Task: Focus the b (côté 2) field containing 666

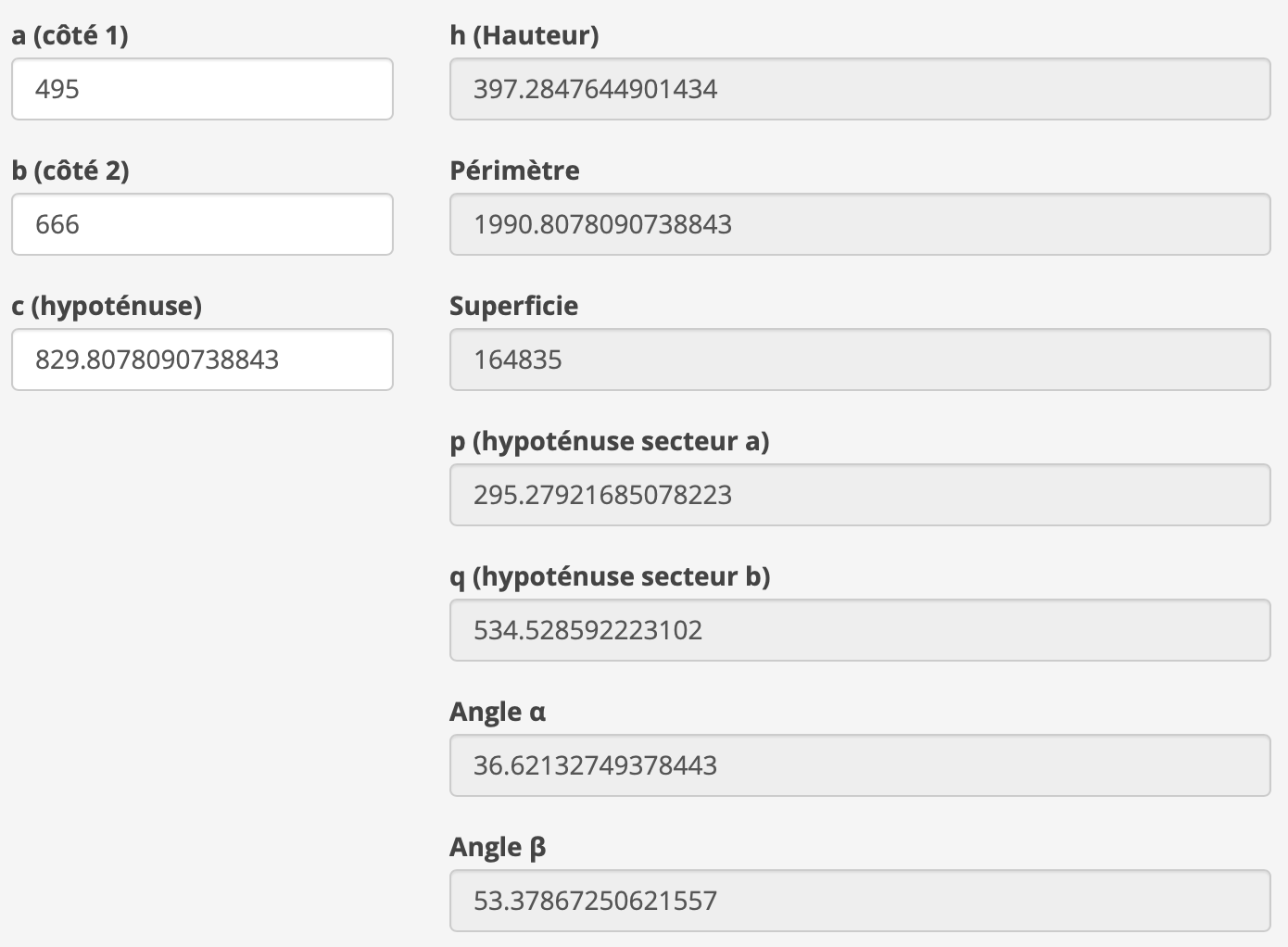Action: tap(202, 224)
